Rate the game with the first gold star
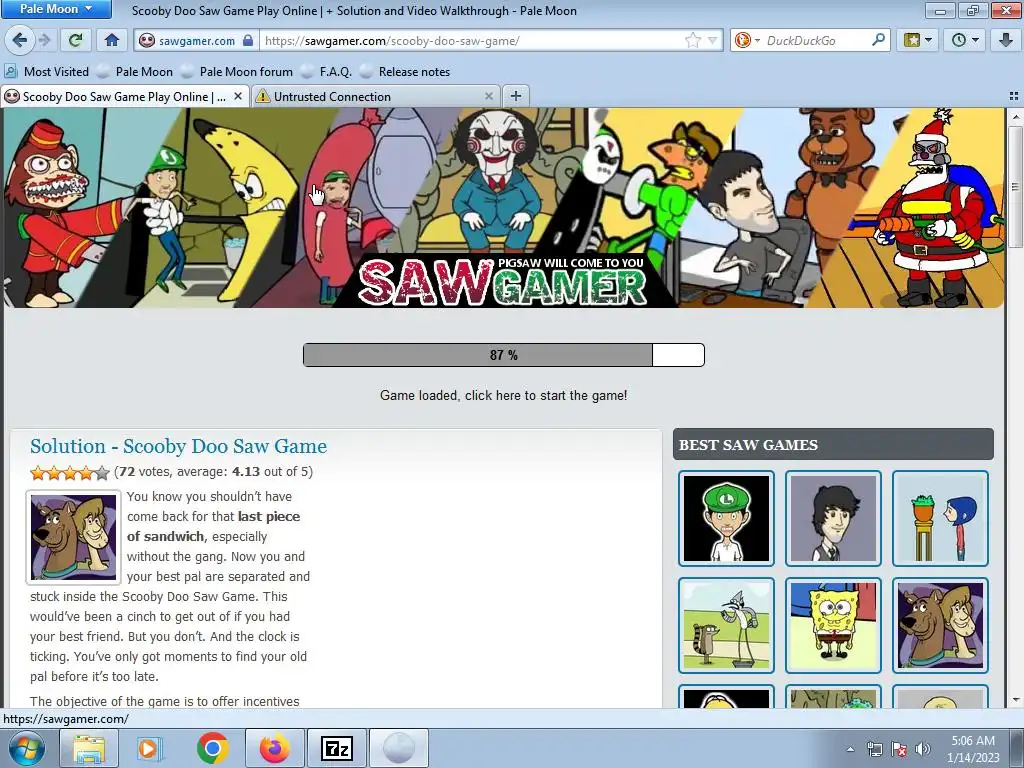Screen dimensions: 1024x768 [x=38, y=473]
